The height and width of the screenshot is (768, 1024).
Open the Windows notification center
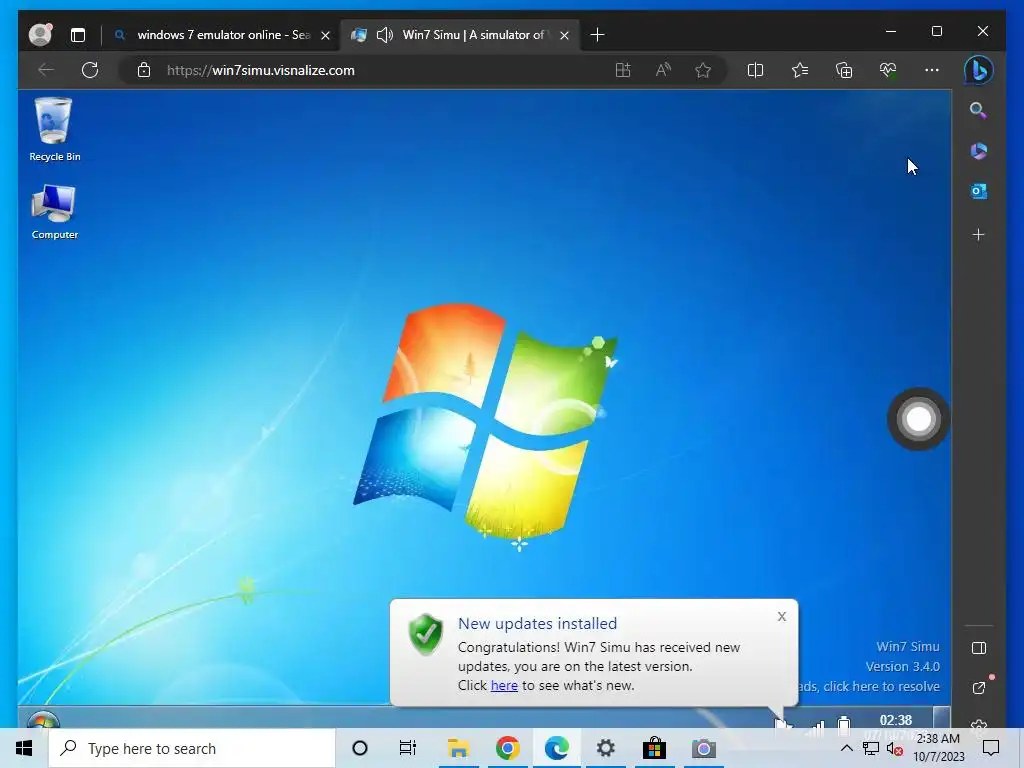[x=991, y=748]
